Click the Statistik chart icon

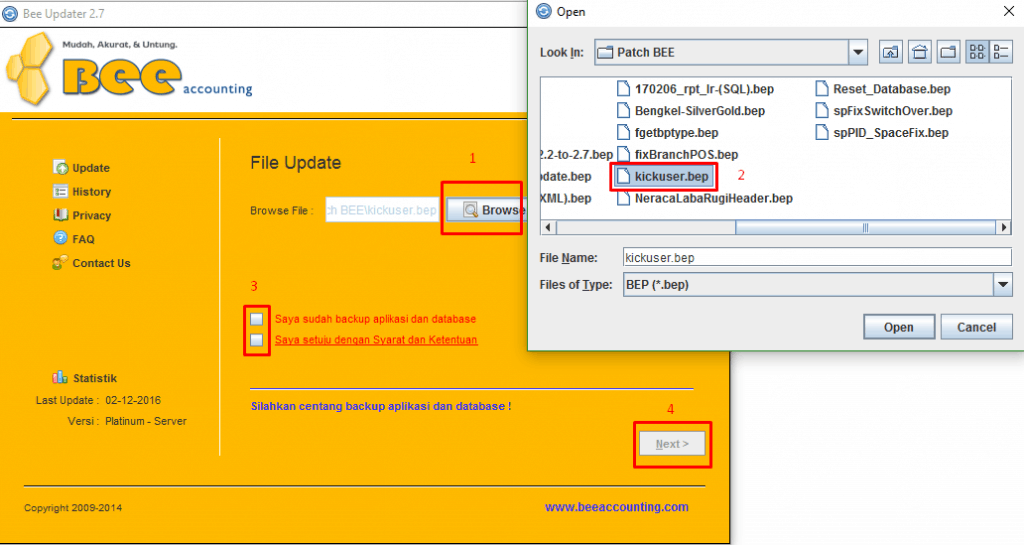(x=60, y=377)
